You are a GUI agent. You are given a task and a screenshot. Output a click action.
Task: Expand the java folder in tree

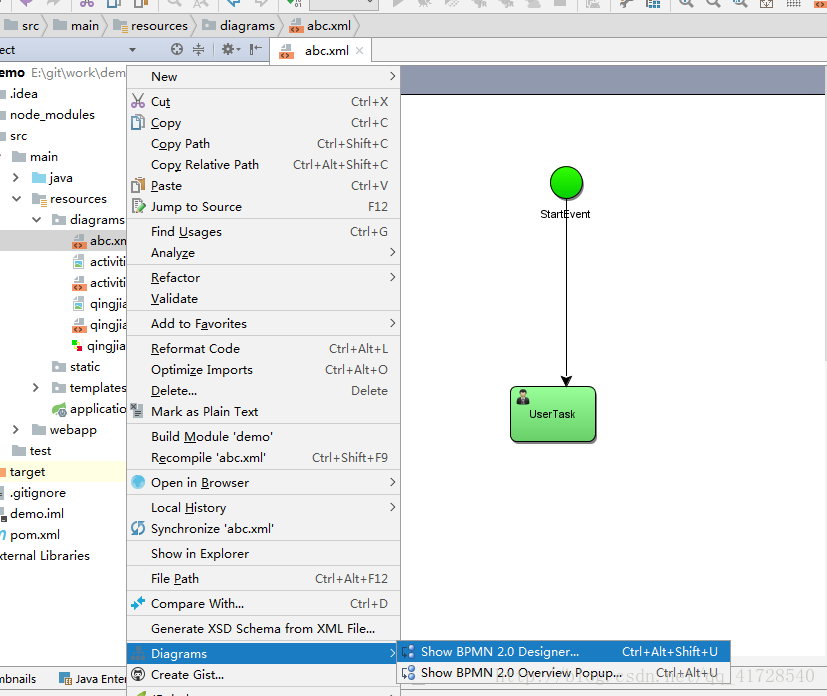[x=16, y=178]
